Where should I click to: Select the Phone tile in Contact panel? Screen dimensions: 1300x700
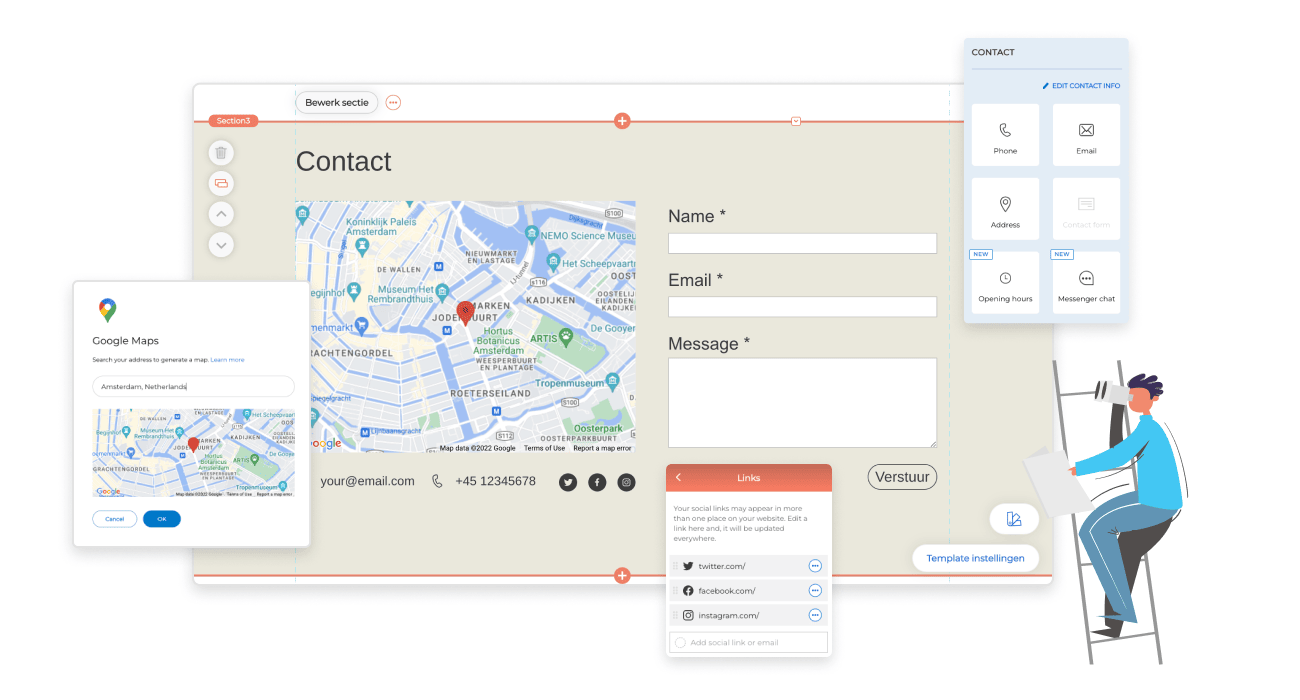[1005, 135]
